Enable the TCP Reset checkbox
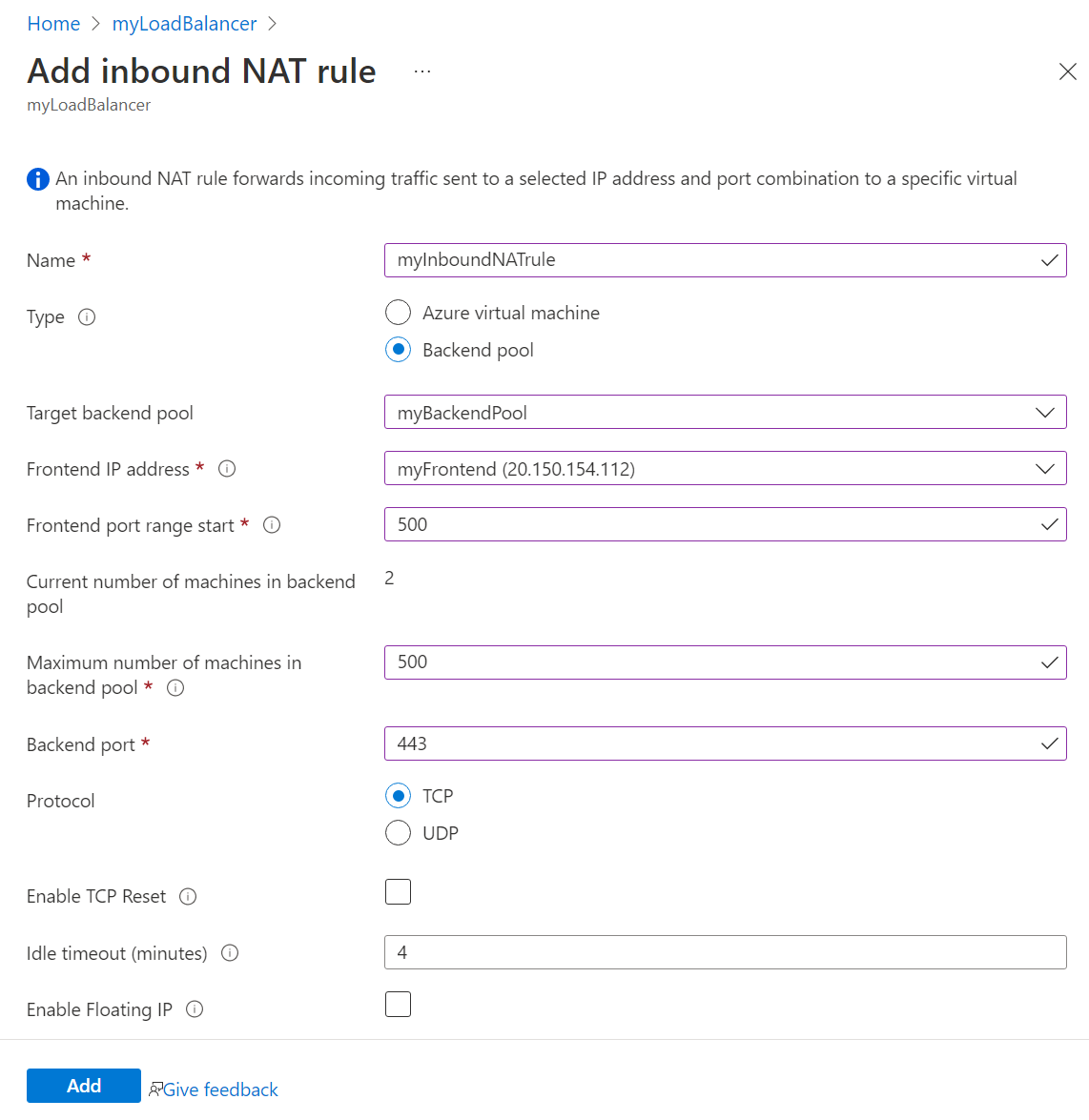 (398, 892)
